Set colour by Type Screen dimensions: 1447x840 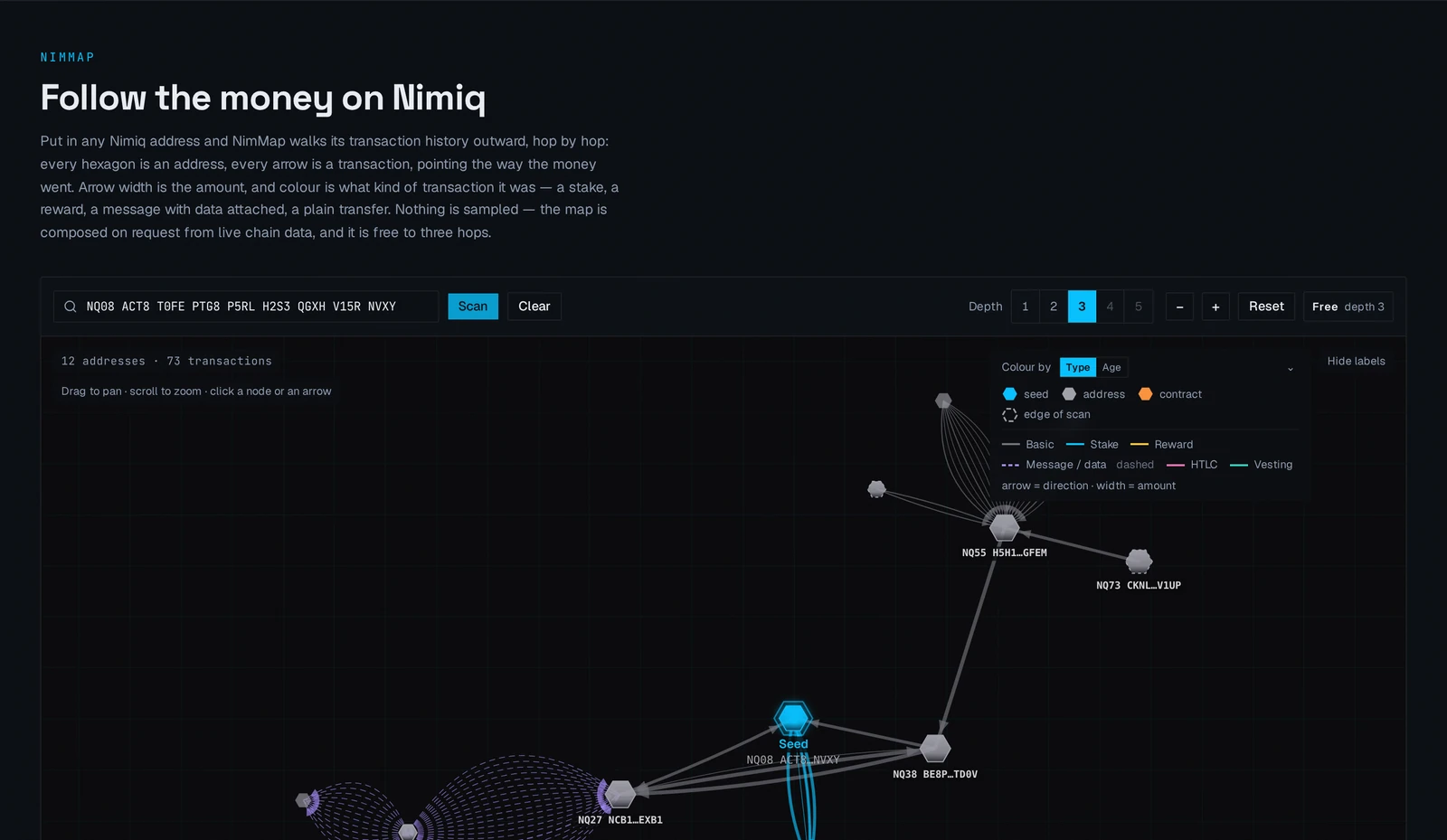tap(1078, 367)
